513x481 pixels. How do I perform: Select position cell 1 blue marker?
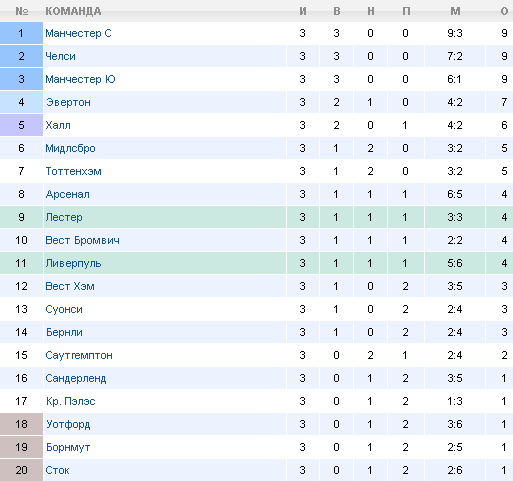tap(21, 33)
